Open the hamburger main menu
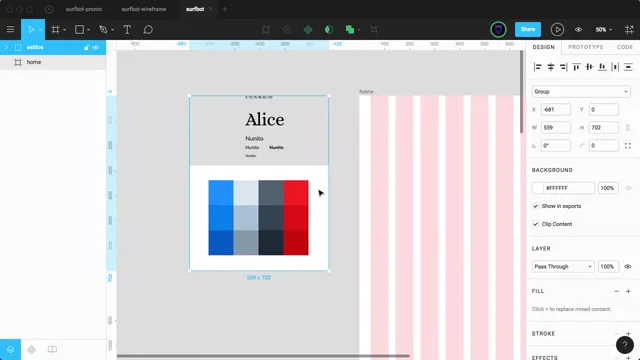Viewport: 640px width, 360px height. pyautogui.click(x=10, y=29)
